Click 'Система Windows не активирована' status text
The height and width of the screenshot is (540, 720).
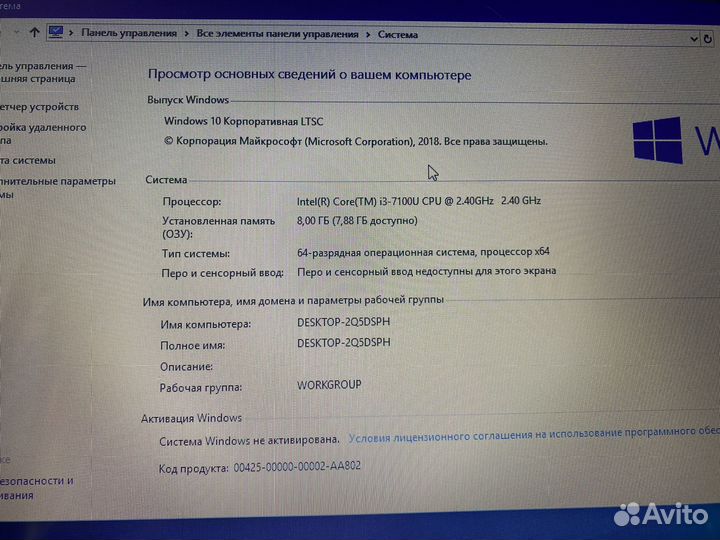tap(249, 441)
